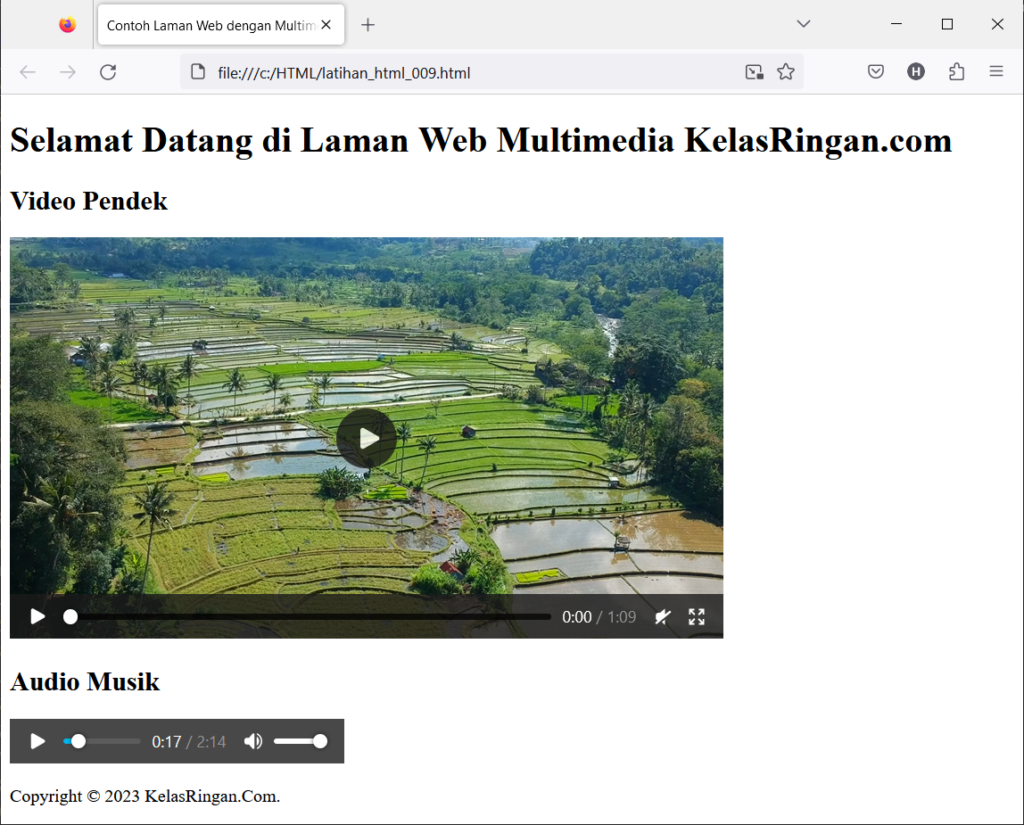Click the audio time 0:17 / 2:14
Image resolution: width=1024 pixels, height=825 pixels.
tap(189, 742)
